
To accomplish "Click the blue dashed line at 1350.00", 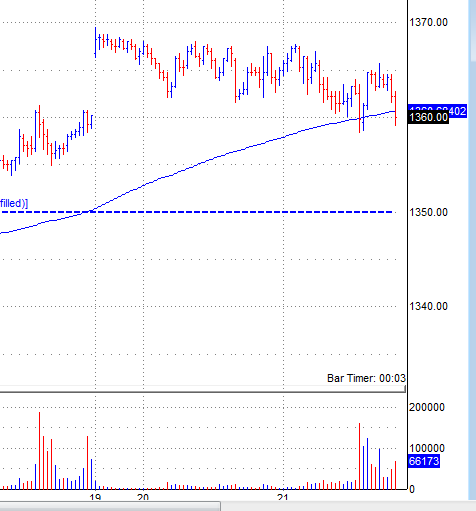I will 197,212.
